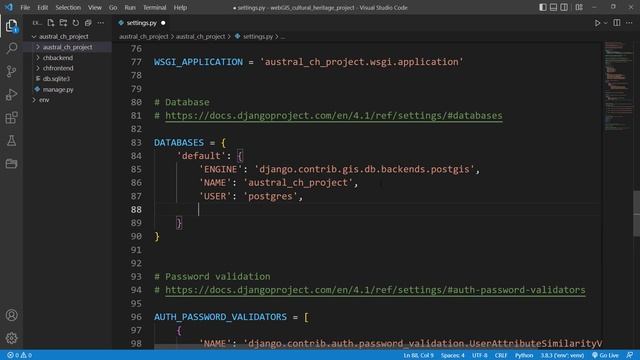Open the Explorer view in activity bar
640x360 pixels.
[11, 26]
